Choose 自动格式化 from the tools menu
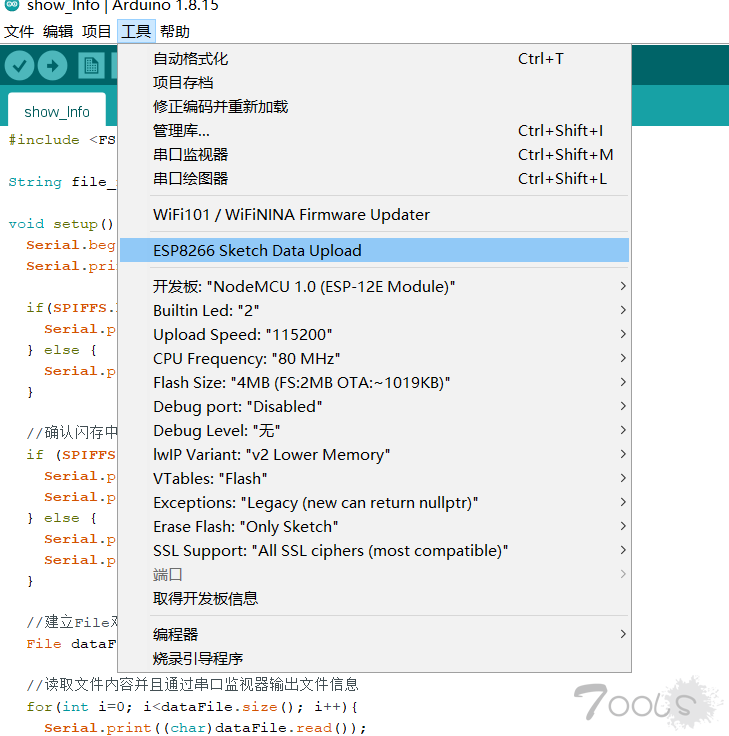Screen dimensions: 729x736 click(x=374, y=59)
